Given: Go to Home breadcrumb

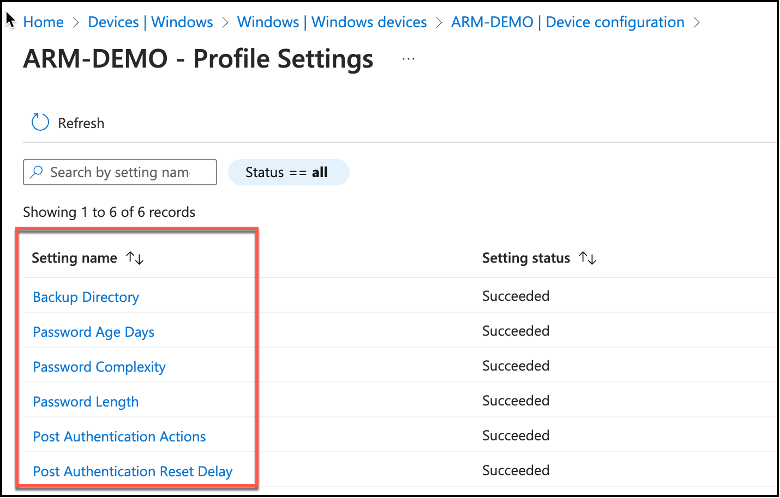Looking at the screenshot, I should point(43,22).
